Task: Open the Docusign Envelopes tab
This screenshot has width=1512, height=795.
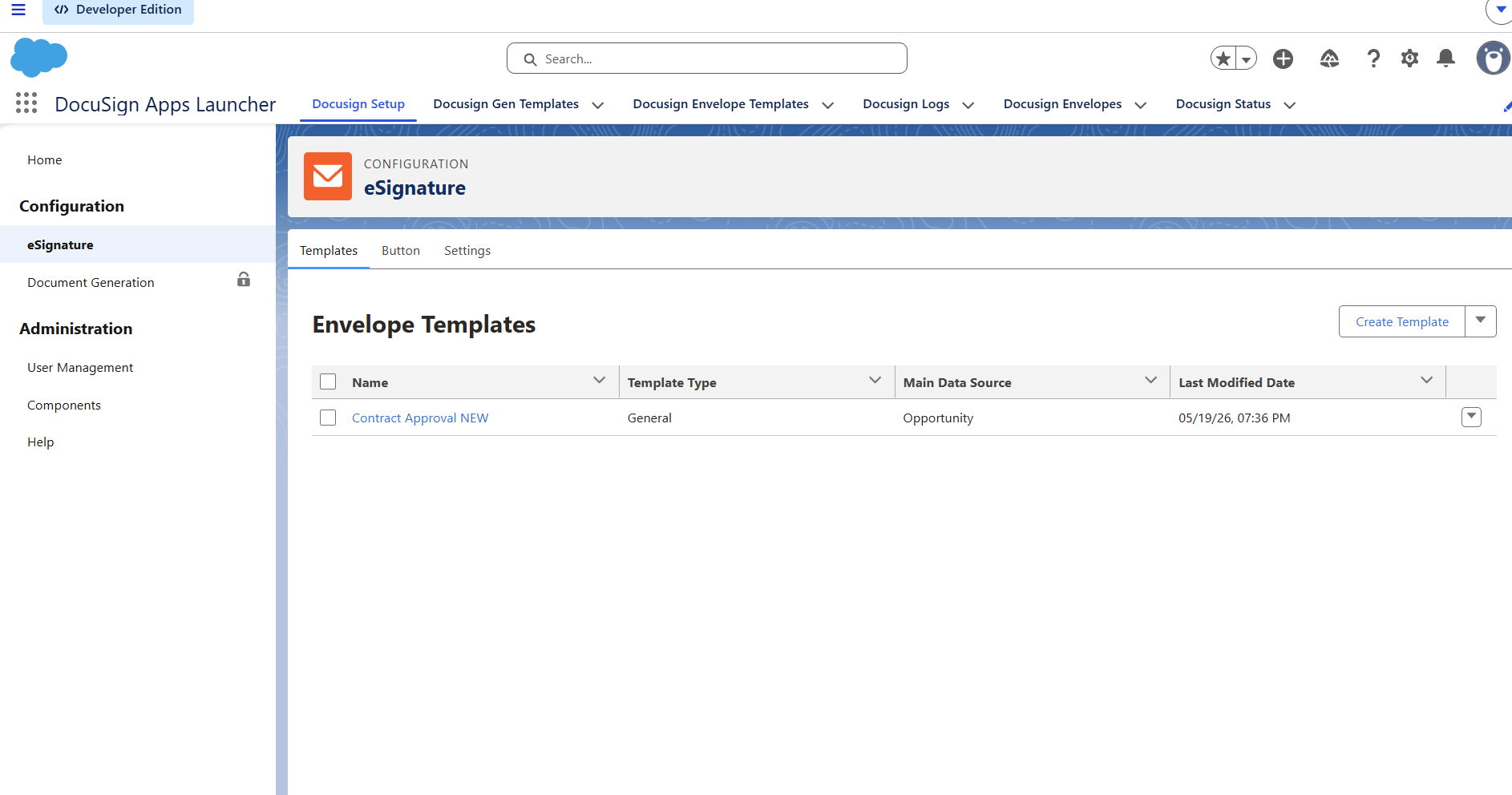Action: point(1062,104)
